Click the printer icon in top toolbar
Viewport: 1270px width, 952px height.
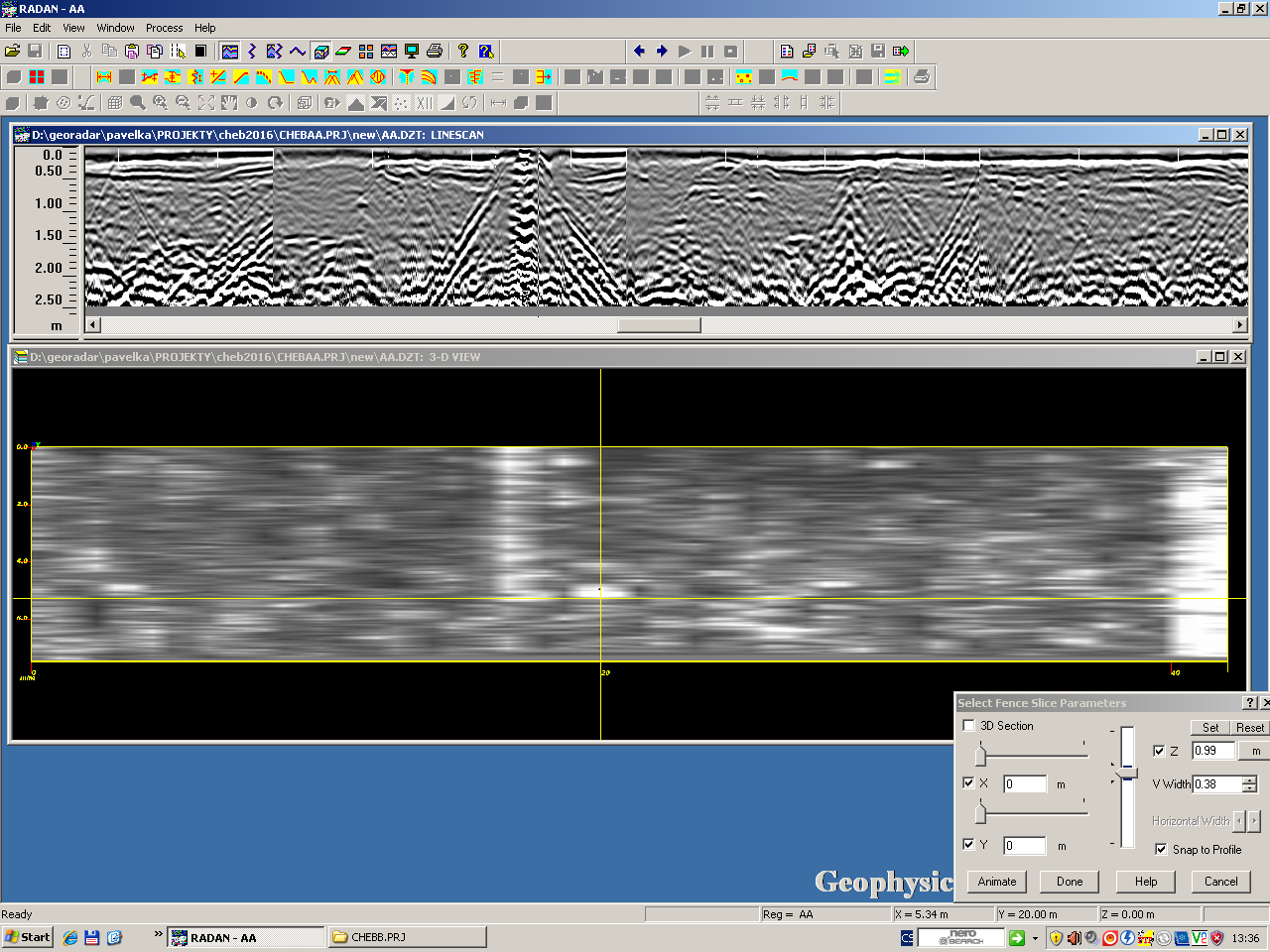pos(435,52)
